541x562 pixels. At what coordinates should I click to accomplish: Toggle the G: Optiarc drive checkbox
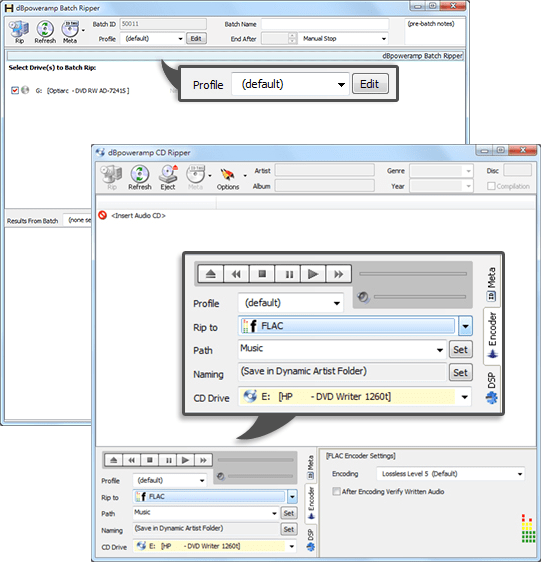[15, 90]
